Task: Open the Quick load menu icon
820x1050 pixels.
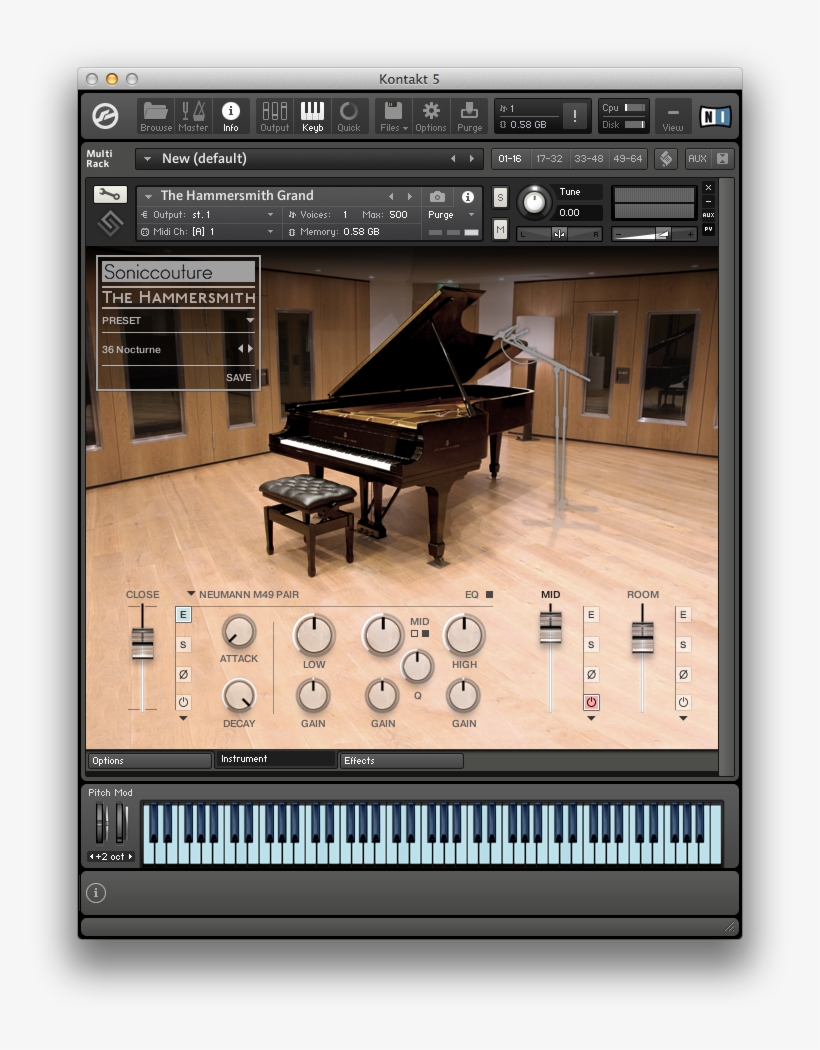Action: 348,115
